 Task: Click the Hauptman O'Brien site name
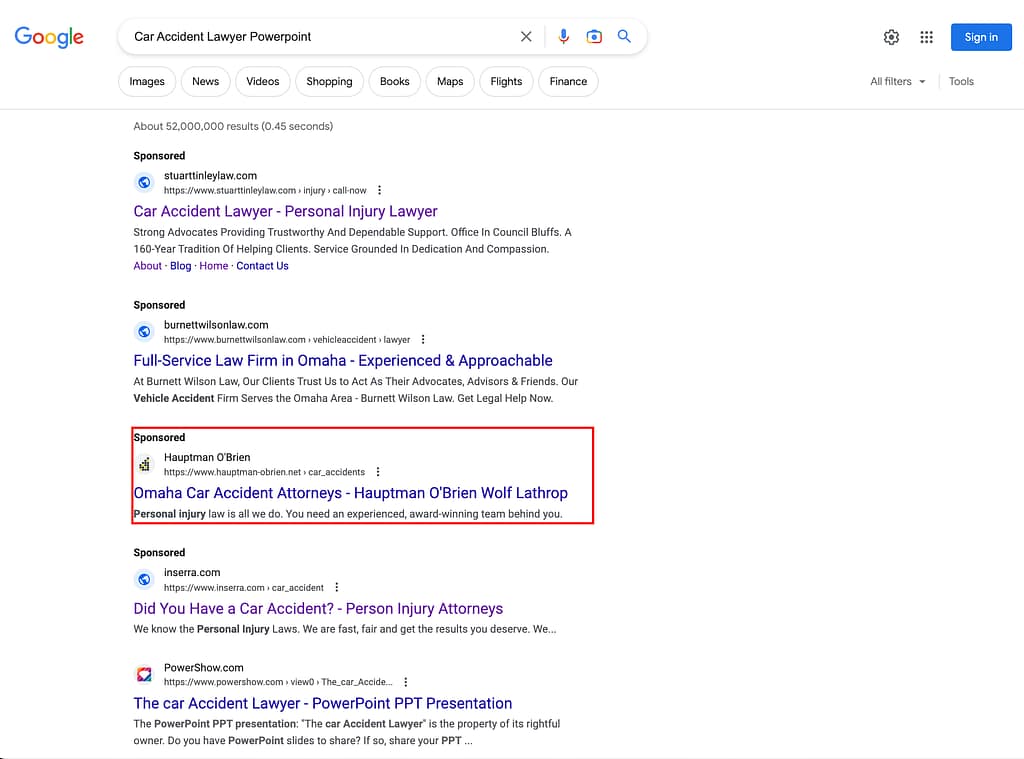[207, 457]
